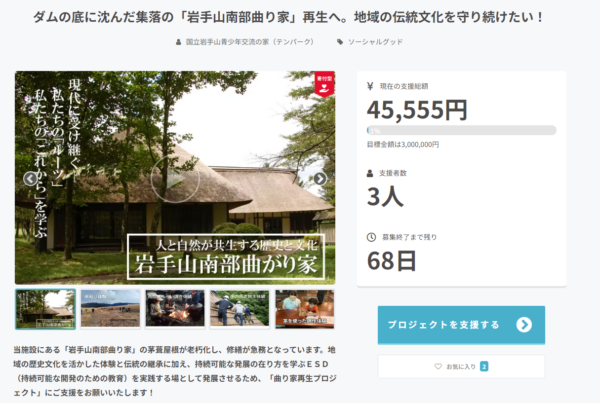Click the person icon beside the organizer name

[178, 42]
